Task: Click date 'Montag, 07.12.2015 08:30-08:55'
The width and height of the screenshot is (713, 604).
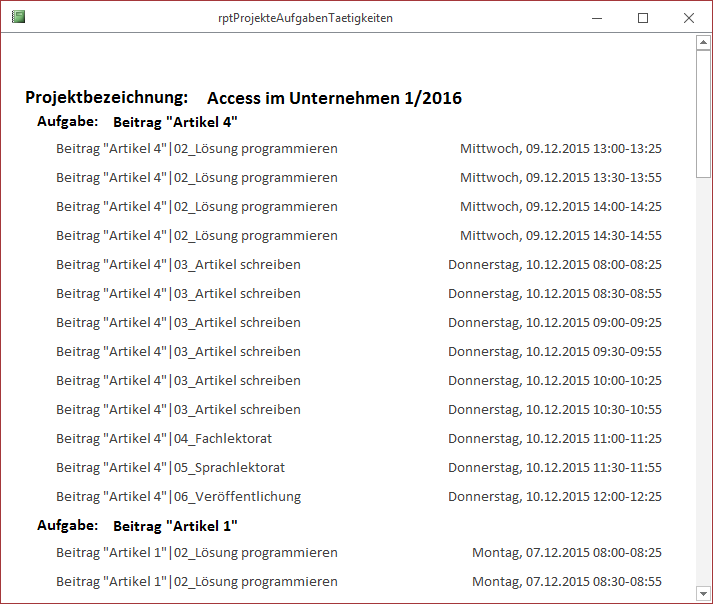Action: 567,582
